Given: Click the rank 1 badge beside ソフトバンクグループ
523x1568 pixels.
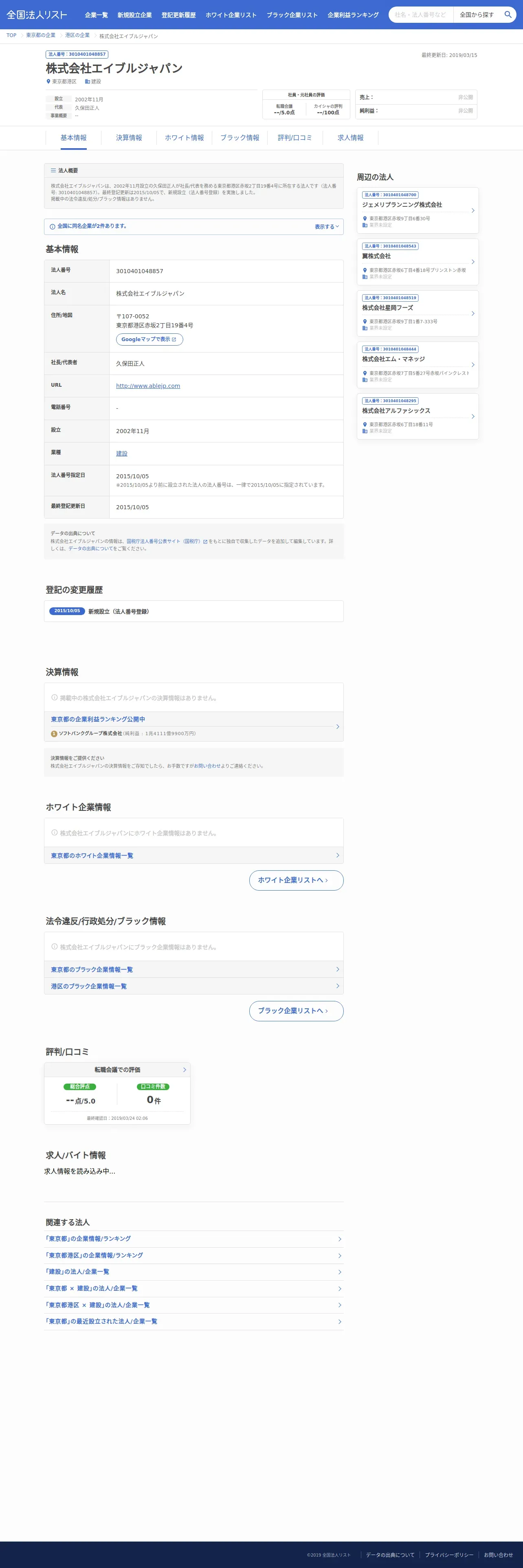Looking at the screenshot, I should click(54, 734).
